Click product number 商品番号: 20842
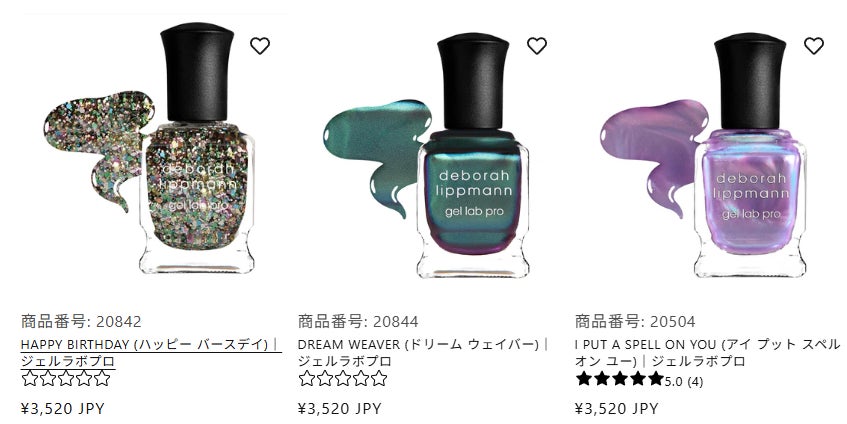This screenshot has width=847, height=424. 81,321
